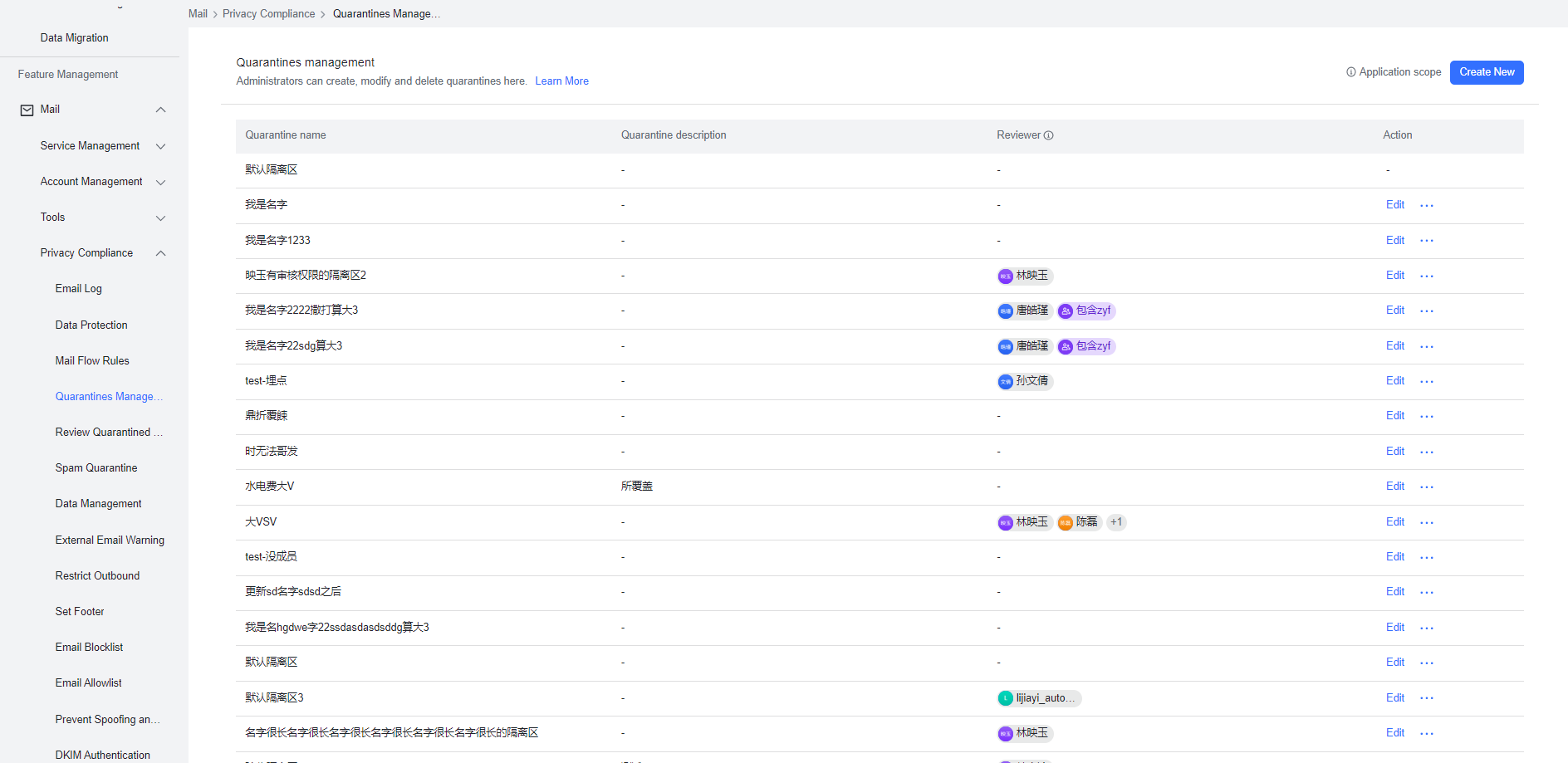The width and height of the screenshot is (1568, 763).
Task: Click the Reviewer info icon in header
Action: (x=1048, y=135)
